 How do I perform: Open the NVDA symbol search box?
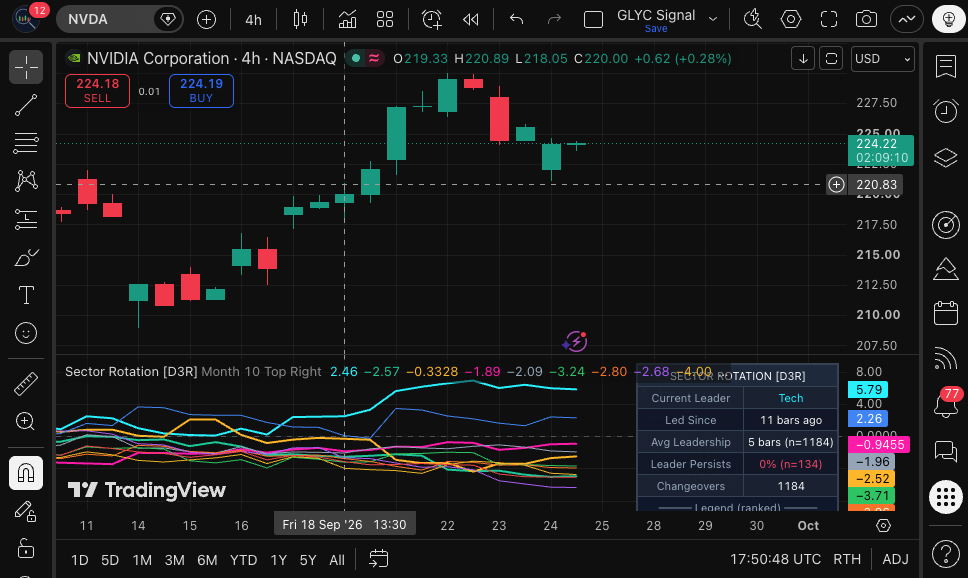[x=119, y=19]
